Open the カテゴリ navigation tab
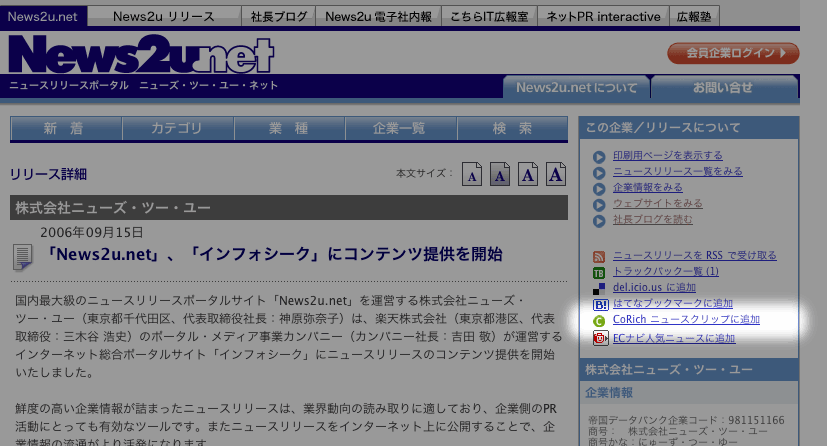Image resolution: width=827 pixels, height=446 pixels. pos(176,129)
